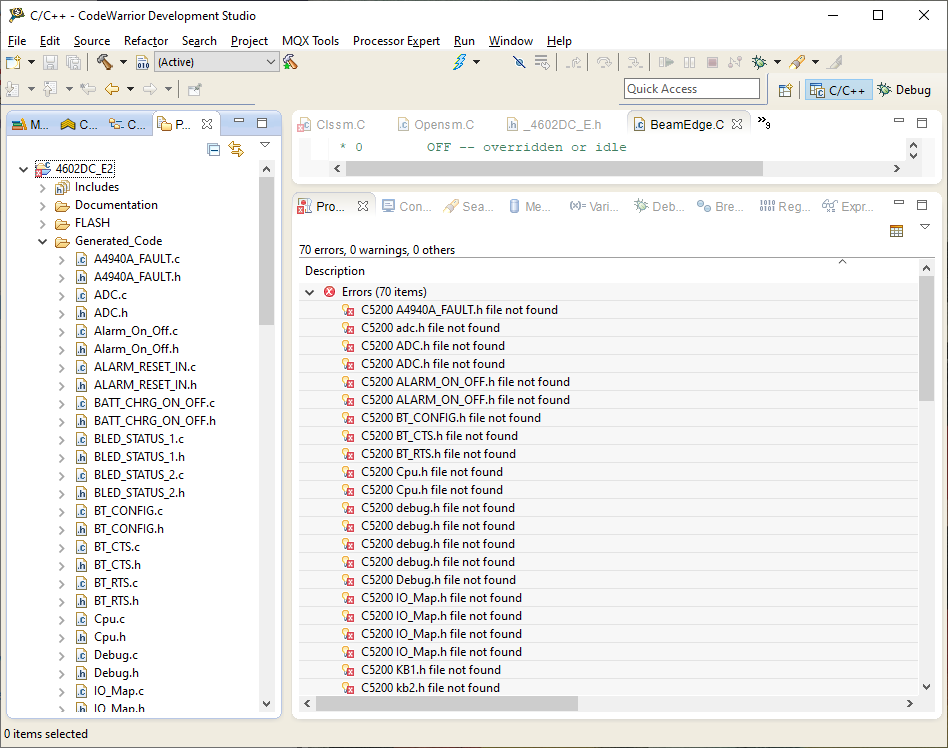Screen dimensions: 948x748
Task: Select error C5200 BT_CTS.h file not found
Action: [x=439, y=436]
